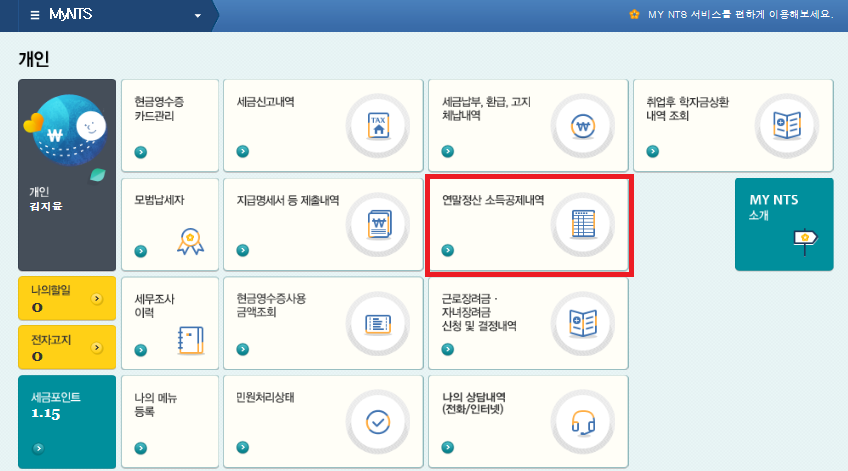Click the headset icon in 나의 상담내역
This screenshot has height=471, width=848.
(583, 422)
